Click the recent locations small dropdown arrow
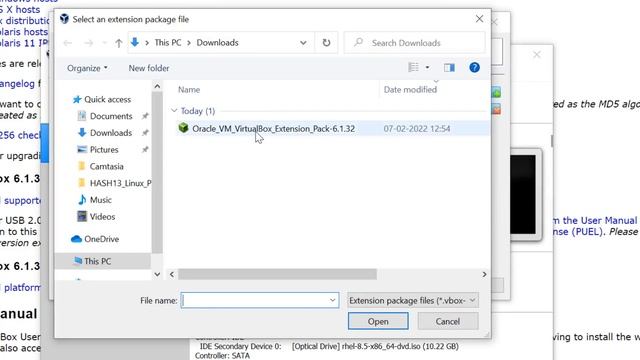640x360 pixels. [x=104, y=43]
